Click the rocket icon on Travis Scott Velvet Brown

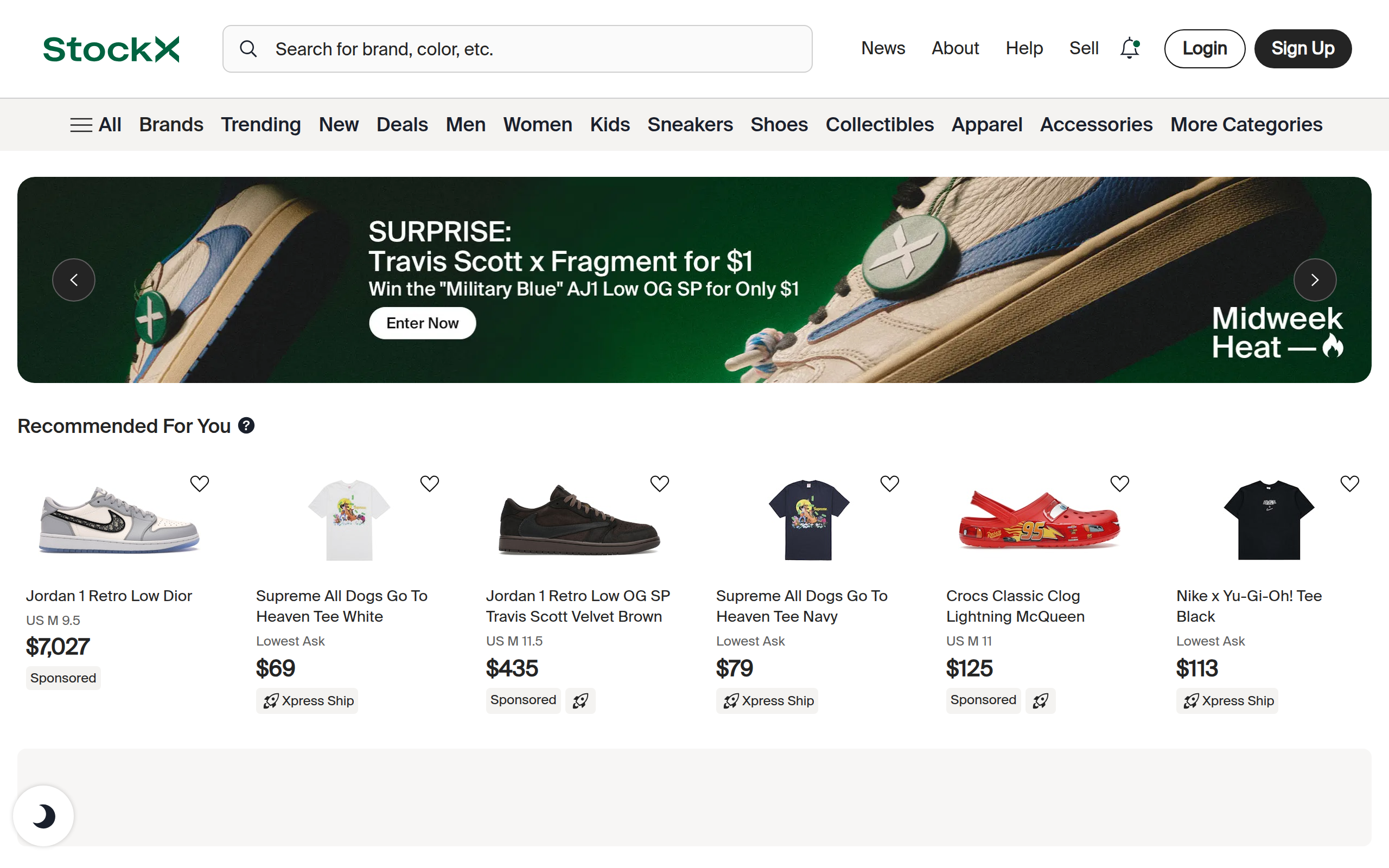pos(579,700)
